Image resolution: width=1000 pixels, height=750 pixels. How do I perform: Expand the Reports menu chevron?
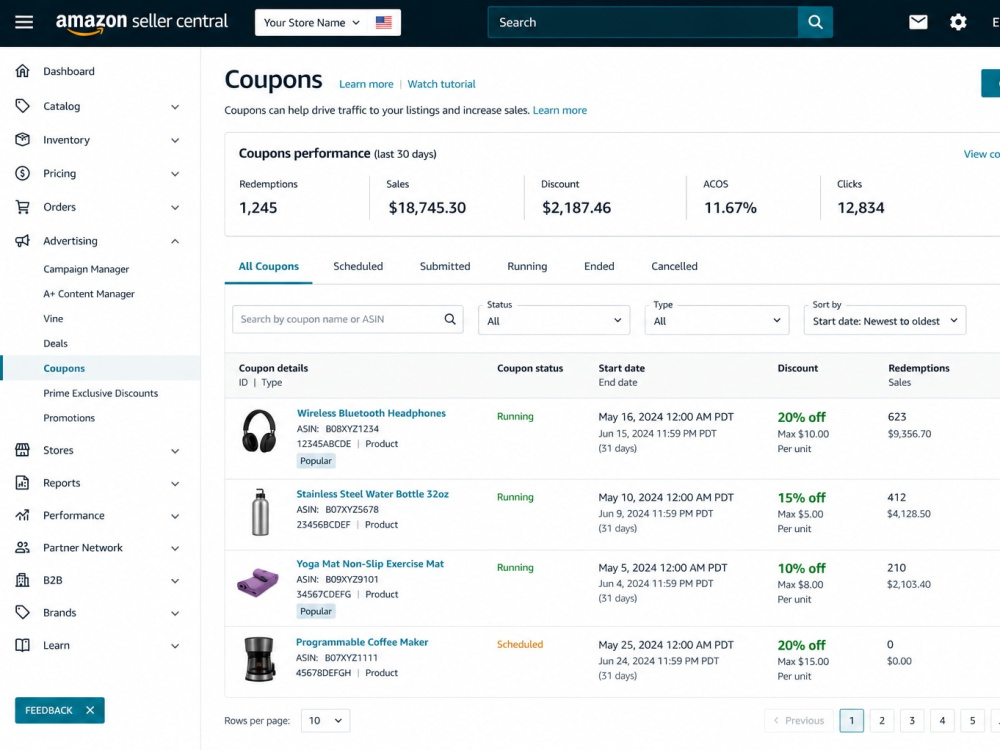[175, 483]
